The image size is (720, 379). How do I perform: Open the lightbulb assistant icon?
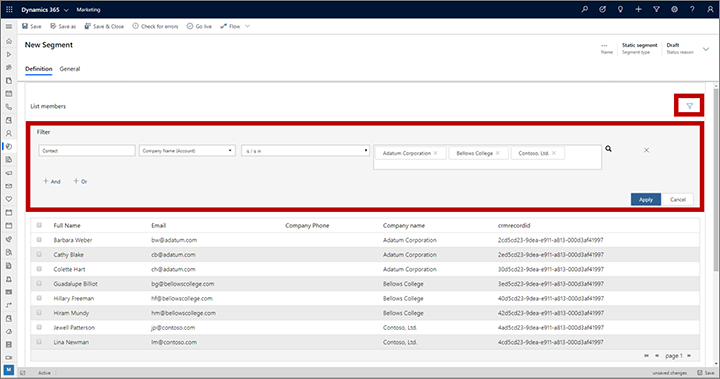620,9
